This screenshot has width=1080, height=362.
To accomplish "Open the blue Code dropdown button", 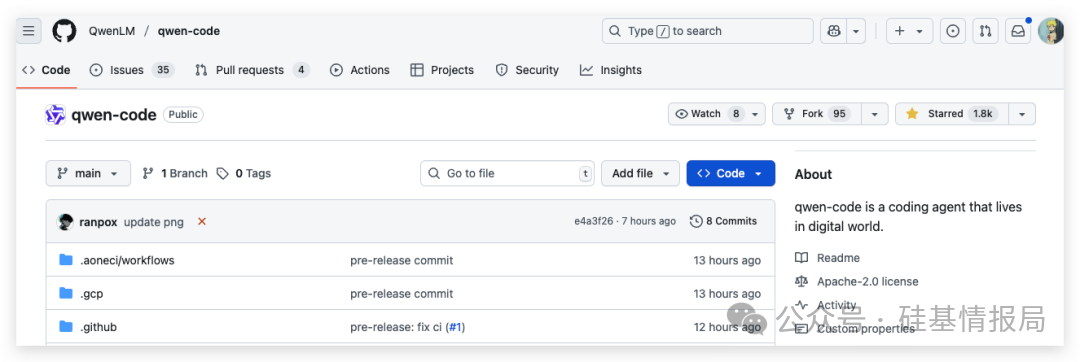I will pos(731,173).
